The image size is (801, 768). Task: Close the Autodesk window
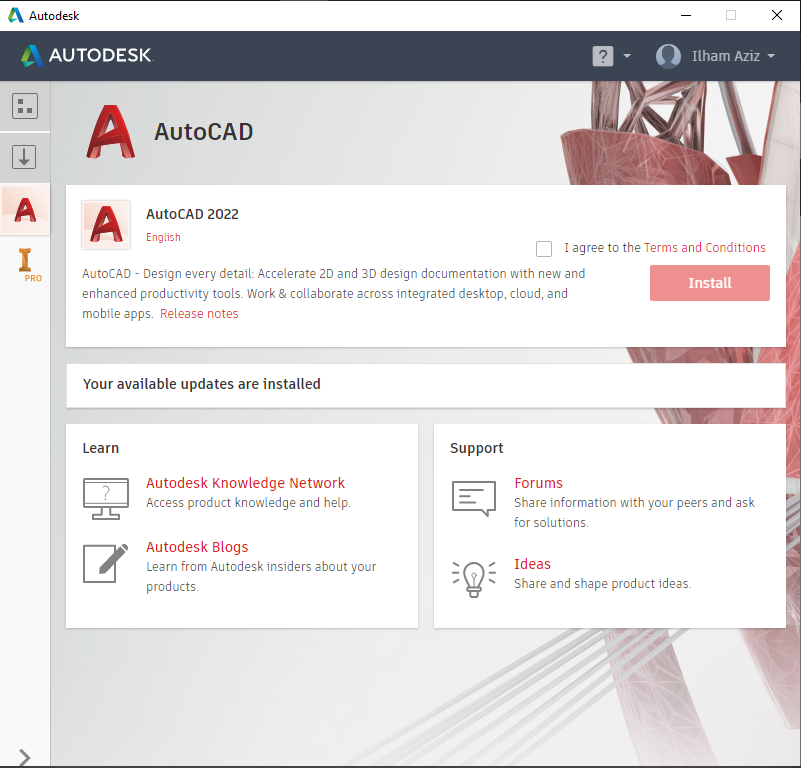point(777,15)
